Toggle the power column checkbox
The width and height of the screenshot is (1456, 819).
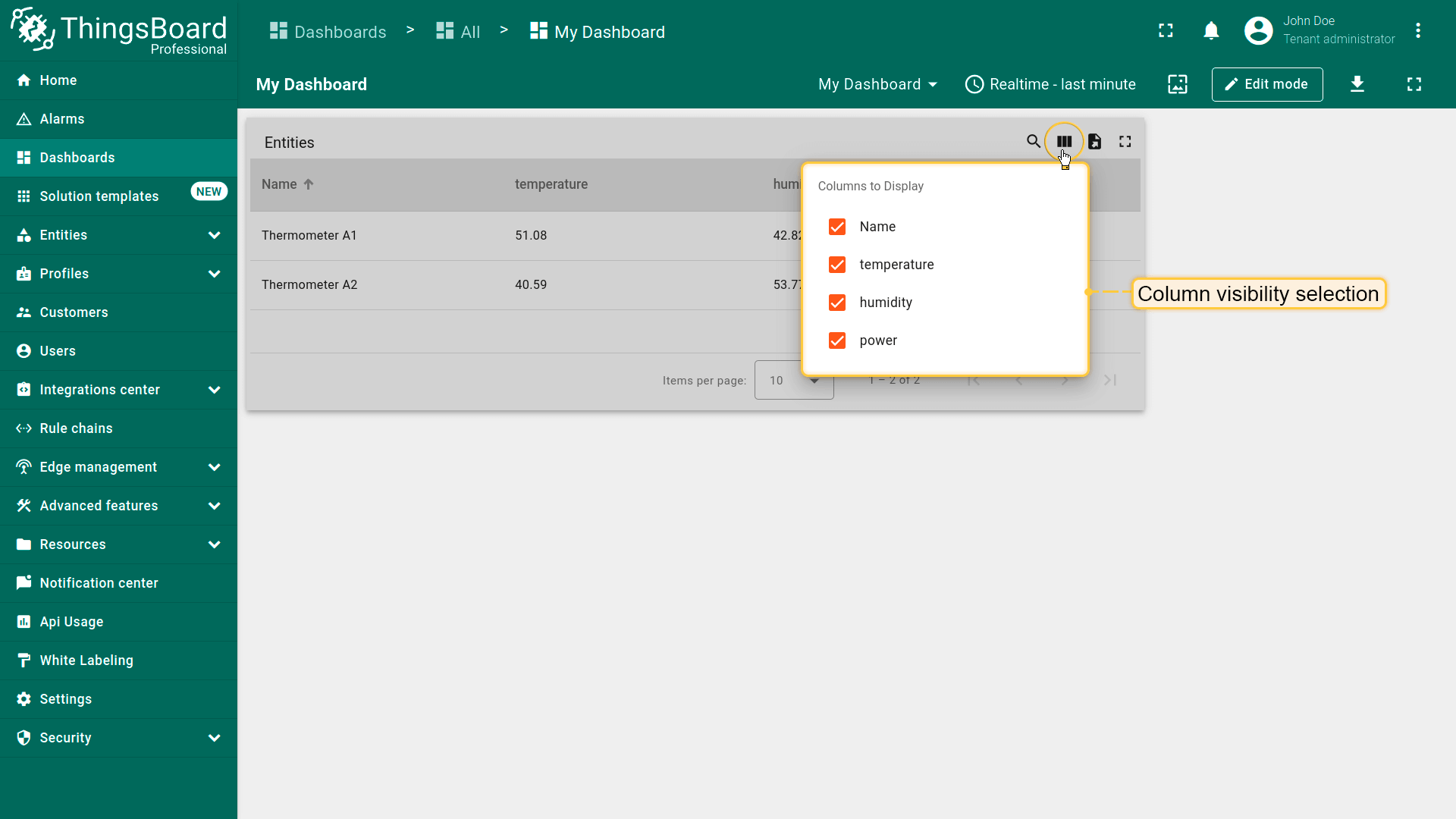pyautogui.click(x=837, y=340)
